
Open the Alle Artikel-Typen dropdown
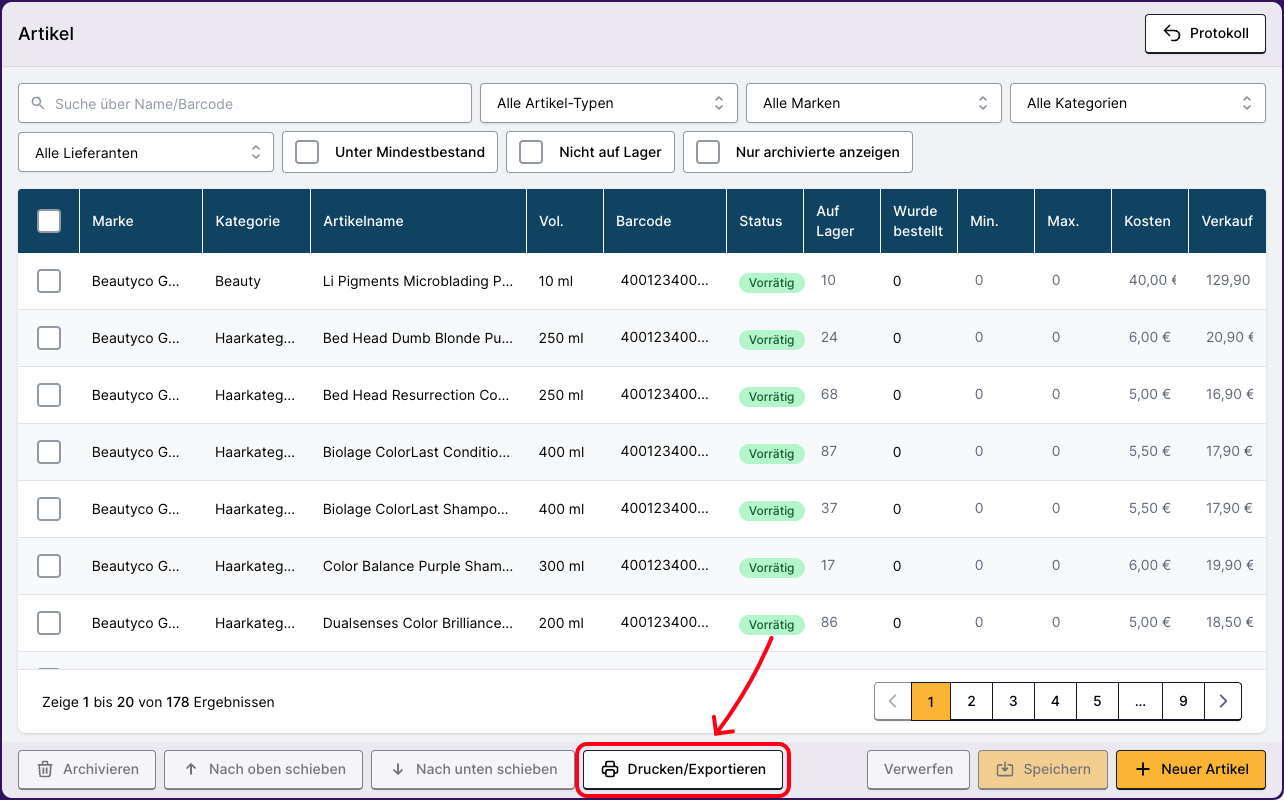coord(609,103)
